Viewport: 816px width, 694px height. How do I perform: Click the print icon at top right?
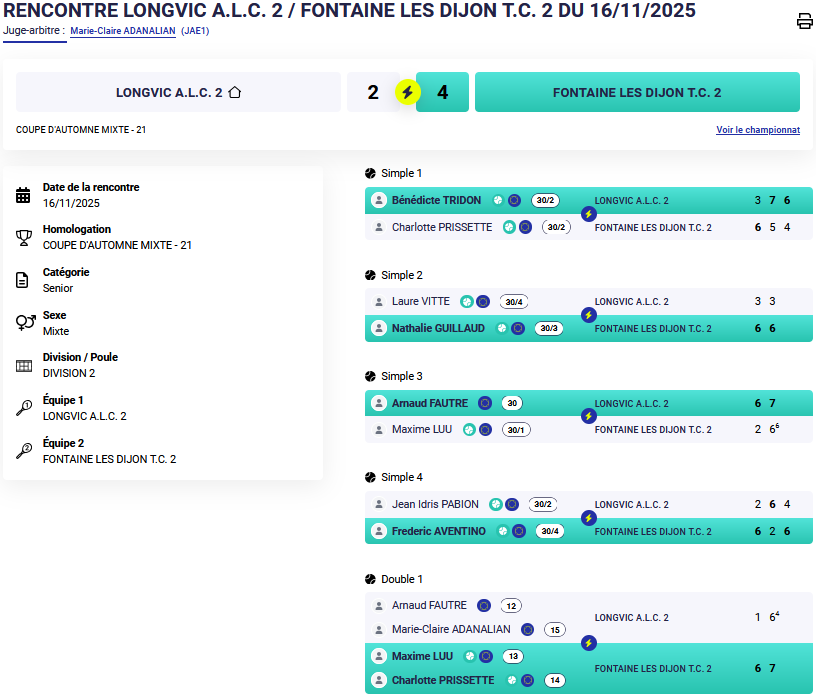pos(804,22)
